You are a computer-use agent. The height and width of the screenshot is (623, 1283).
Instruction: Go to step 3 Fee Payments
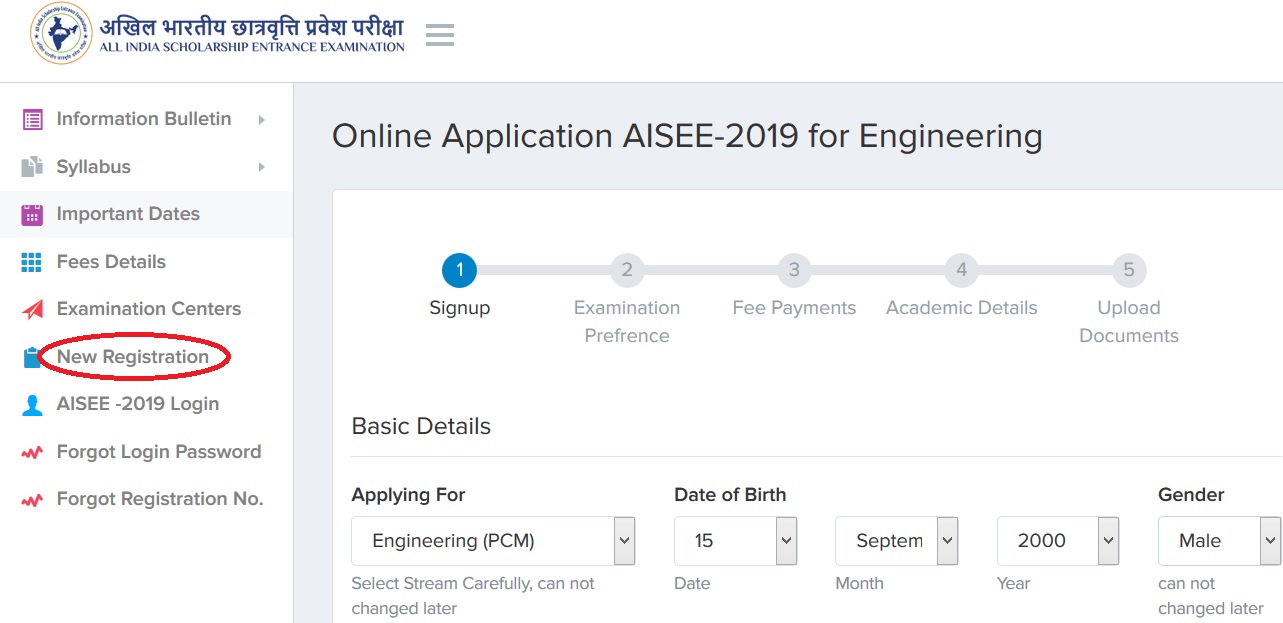(794, 270)
